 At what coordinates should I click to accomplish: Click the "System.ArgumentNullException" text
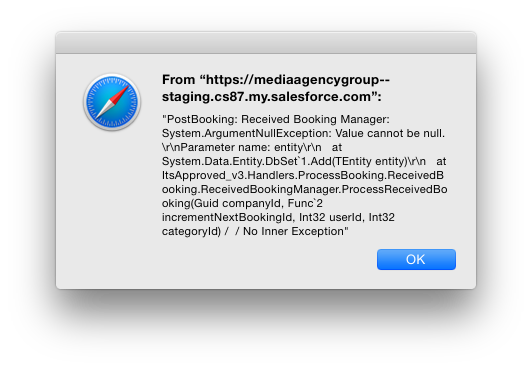[247, 134]
